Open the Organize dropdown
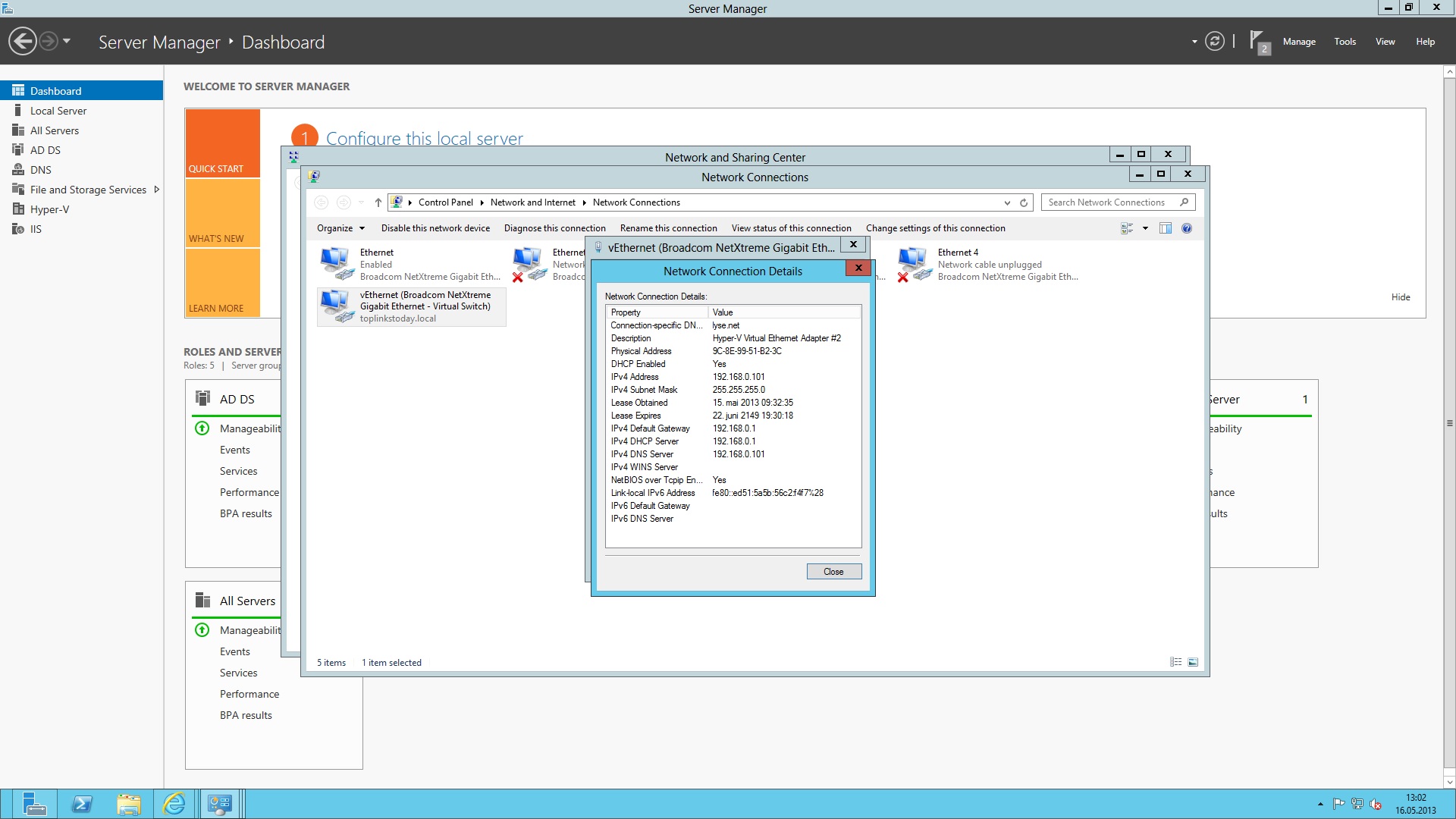1456x819 pixels. 340,228
